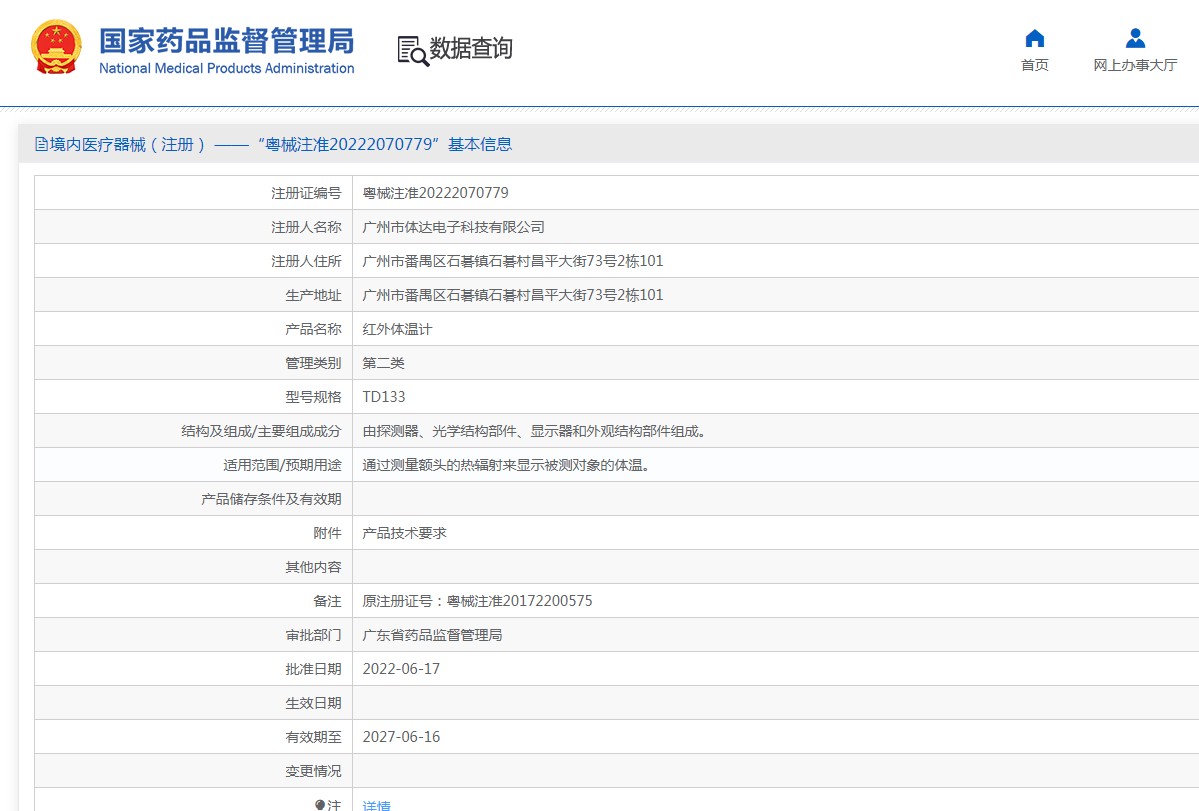This screenshot has height=811, width=1199.
Task: Click the 产品名称 row label
Action: pos(313,329)
